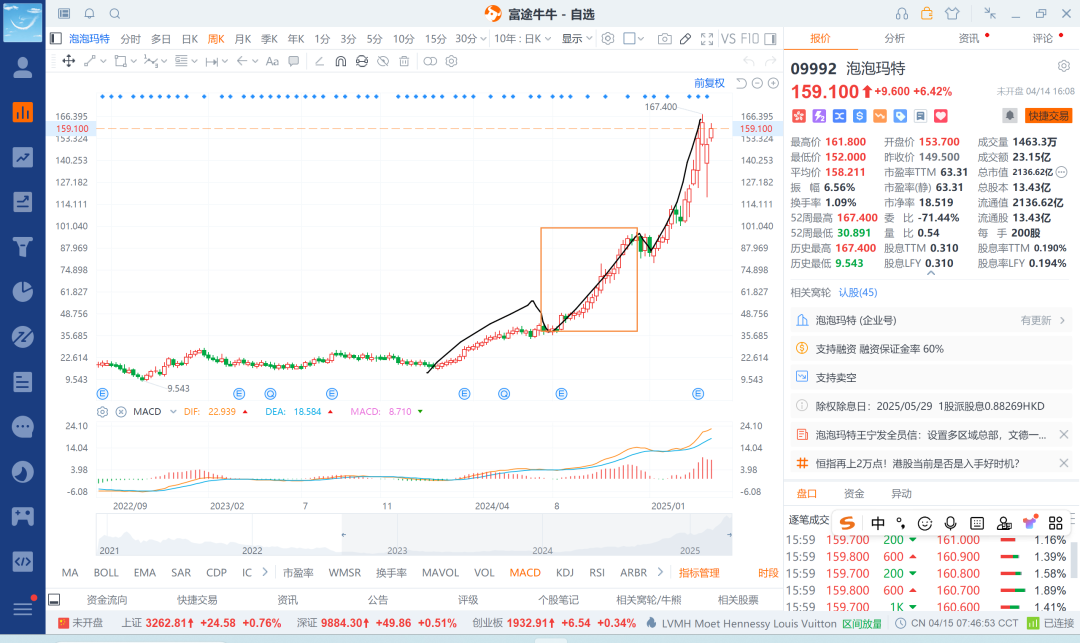Click the user profile icon in sidebar
Screen dimensions: 1080x643
coord(23,67)
